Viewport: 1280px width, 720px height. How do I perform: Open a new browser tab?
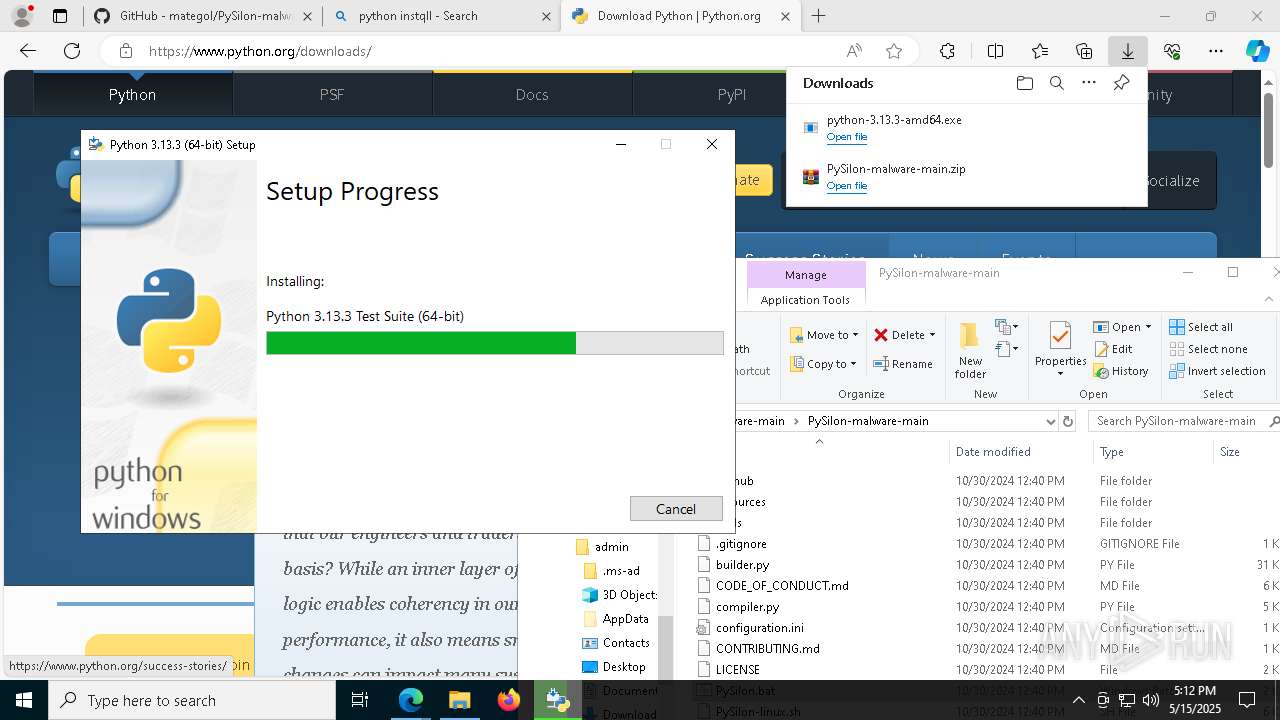pyautogui.click(x=819, y=16)
